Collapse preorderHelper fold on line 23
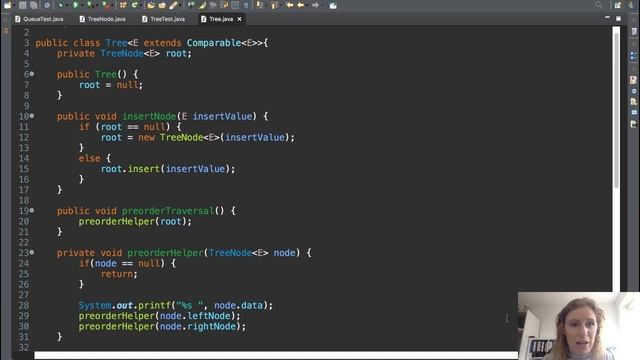This screenshot has width=640, height=360. (x=32, y=252)
